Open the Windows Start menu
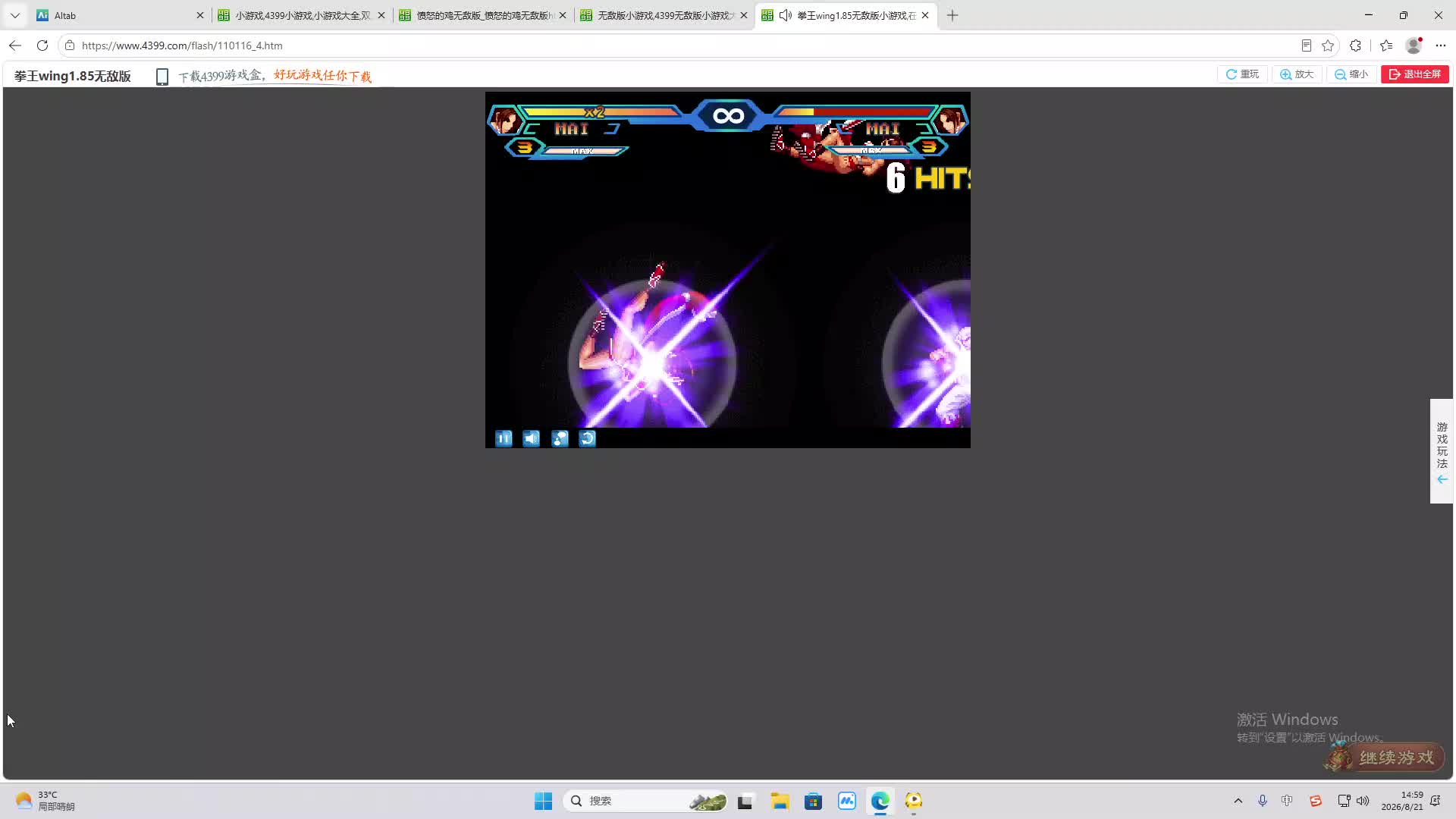The height and width of the screenshot is (819, 1456). click(x=544, y=801)
